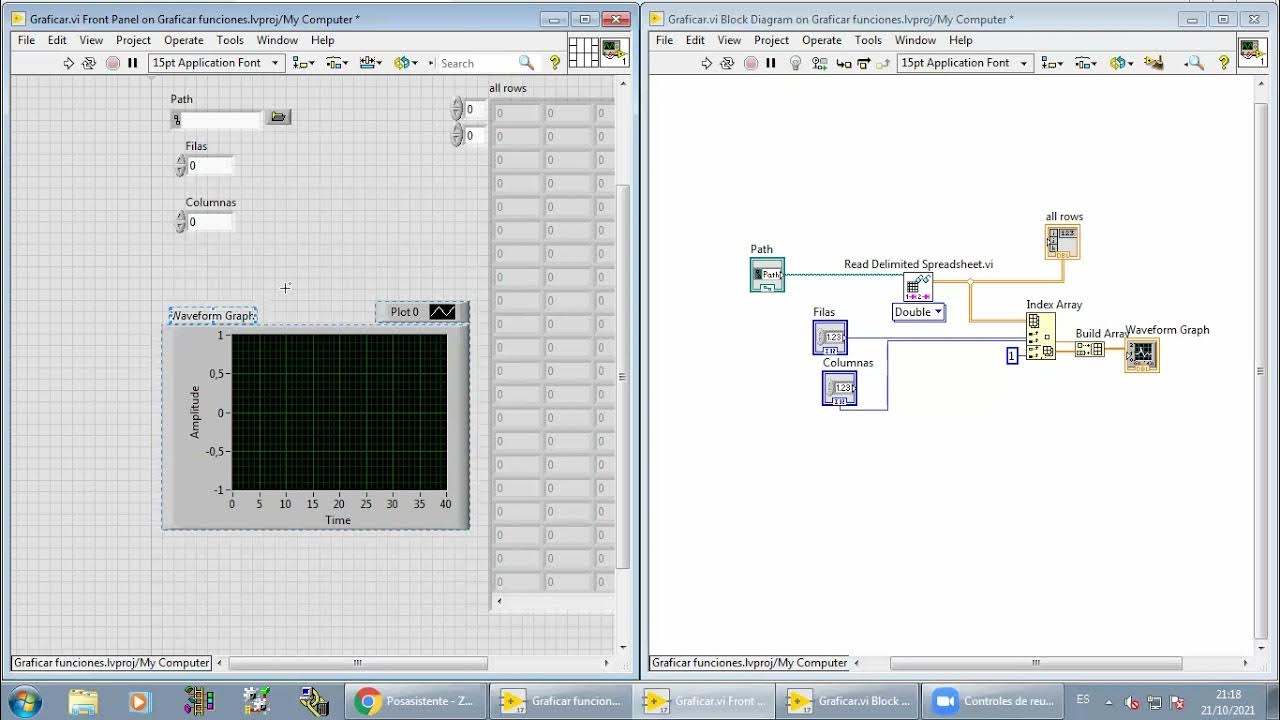The image size is (1280, 720).
Task: Open Context Help in the Front Panel toolbar
Action: point(555,63)
